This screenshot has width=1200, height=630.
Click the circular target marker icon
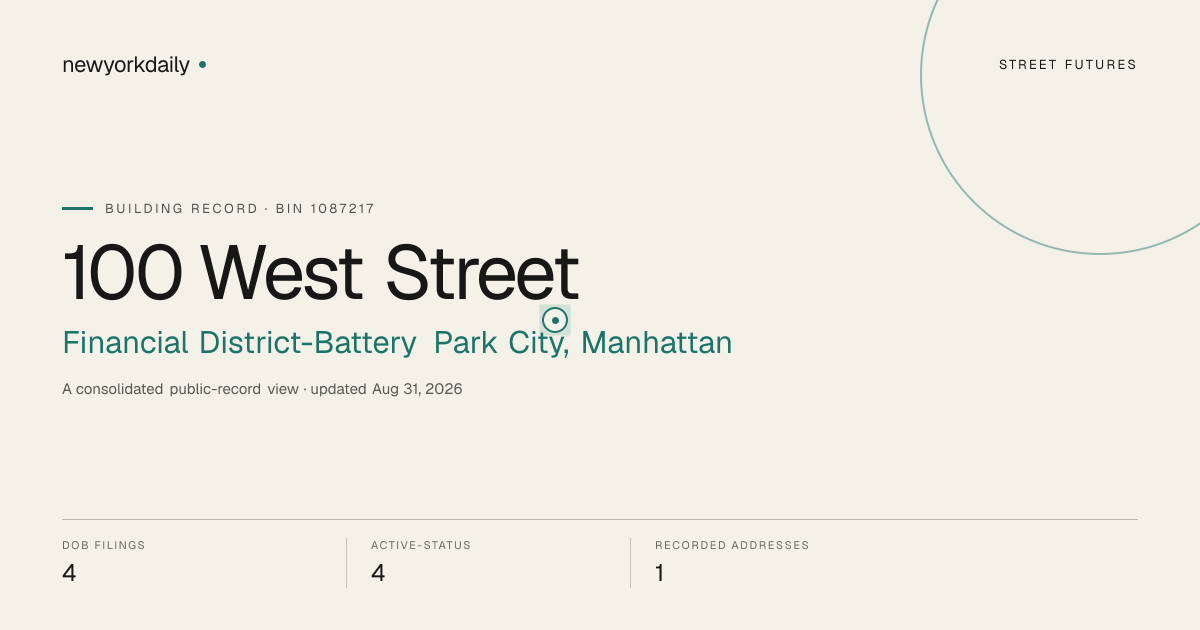555,320
